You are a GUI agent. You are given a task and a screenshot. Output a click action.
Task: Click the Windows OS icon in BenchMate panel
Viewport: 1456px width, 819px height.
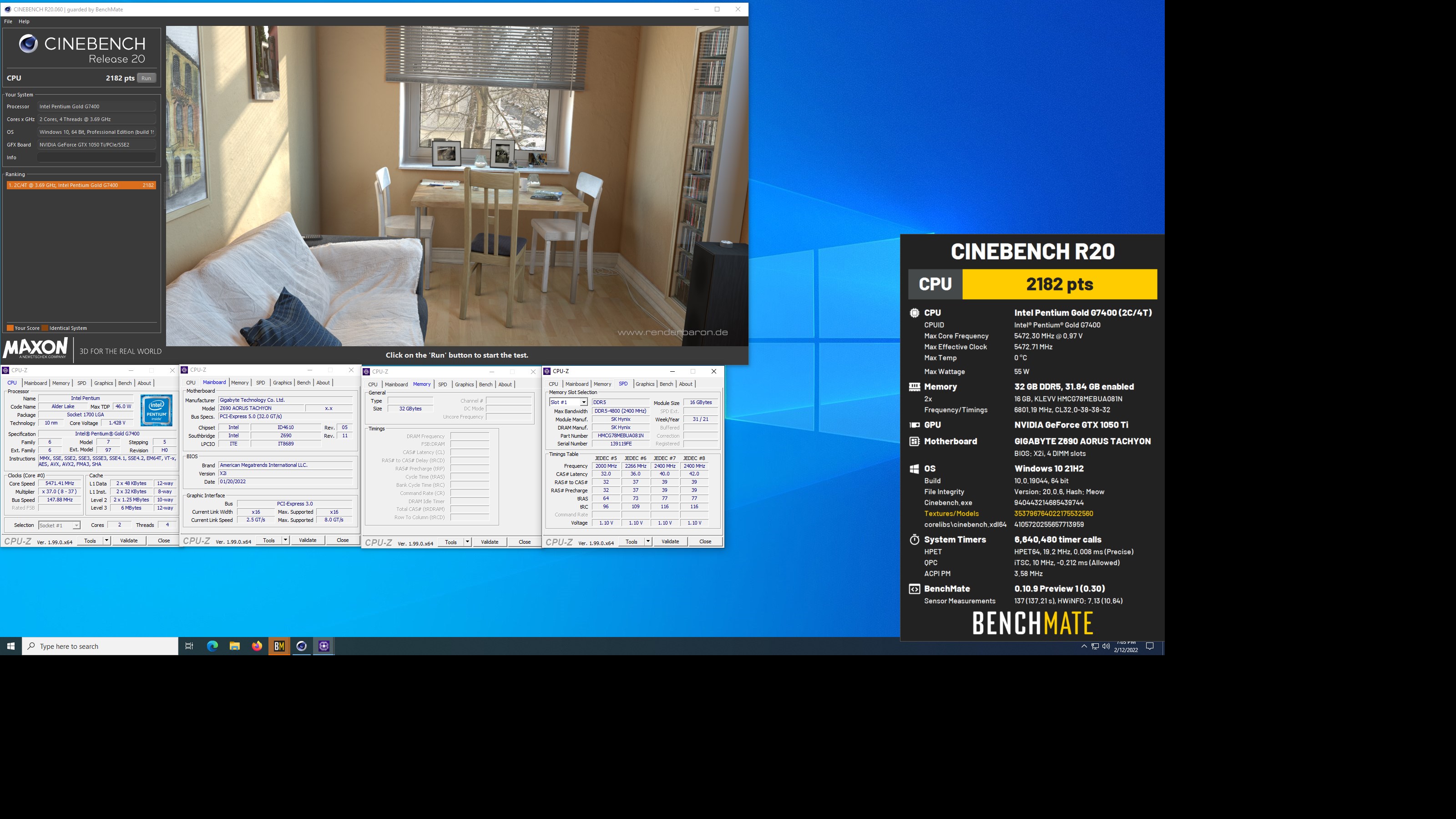tap(914, 469)
